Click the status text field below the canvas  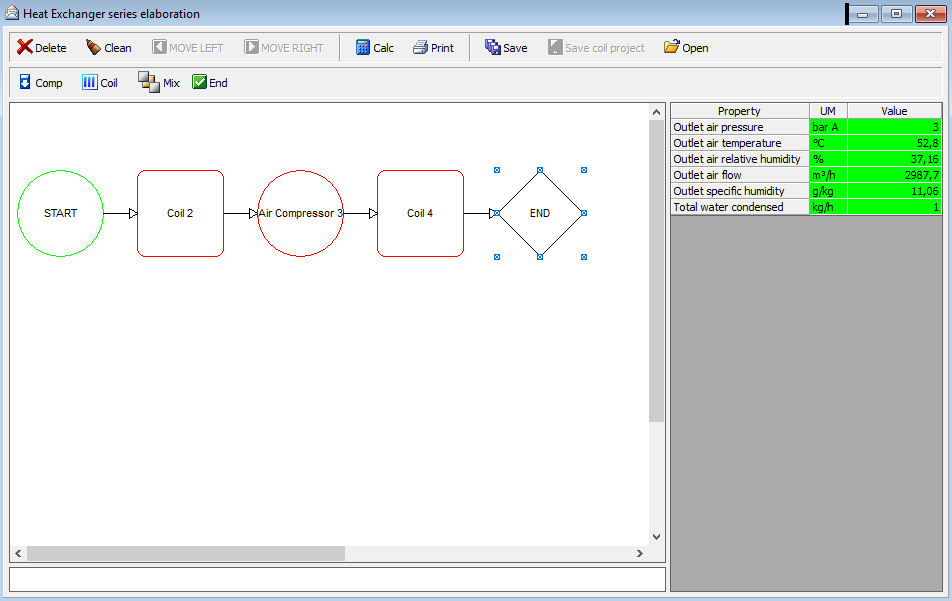(x=338, y=579)
